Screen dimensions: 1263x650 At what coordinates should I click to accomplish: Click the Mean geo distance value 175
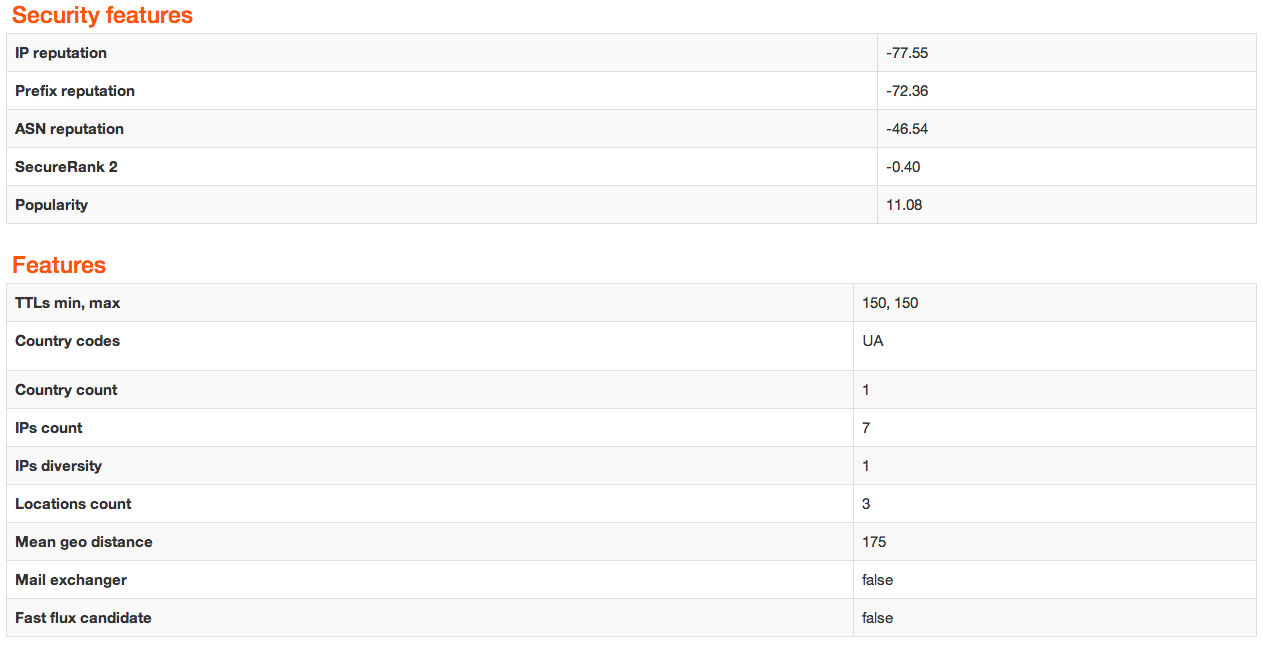(874, 542)
